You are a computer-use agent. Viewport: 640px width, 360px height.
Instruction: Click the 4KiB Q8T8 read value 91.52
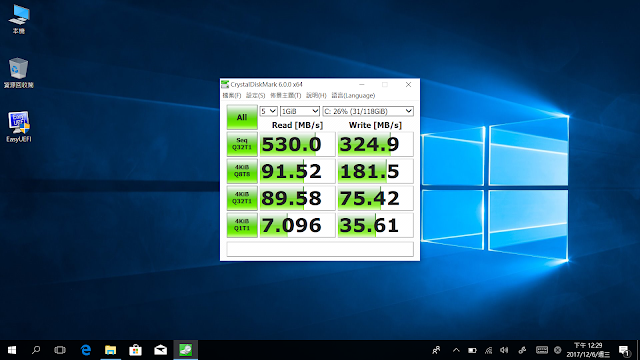(x=297, y=171)
